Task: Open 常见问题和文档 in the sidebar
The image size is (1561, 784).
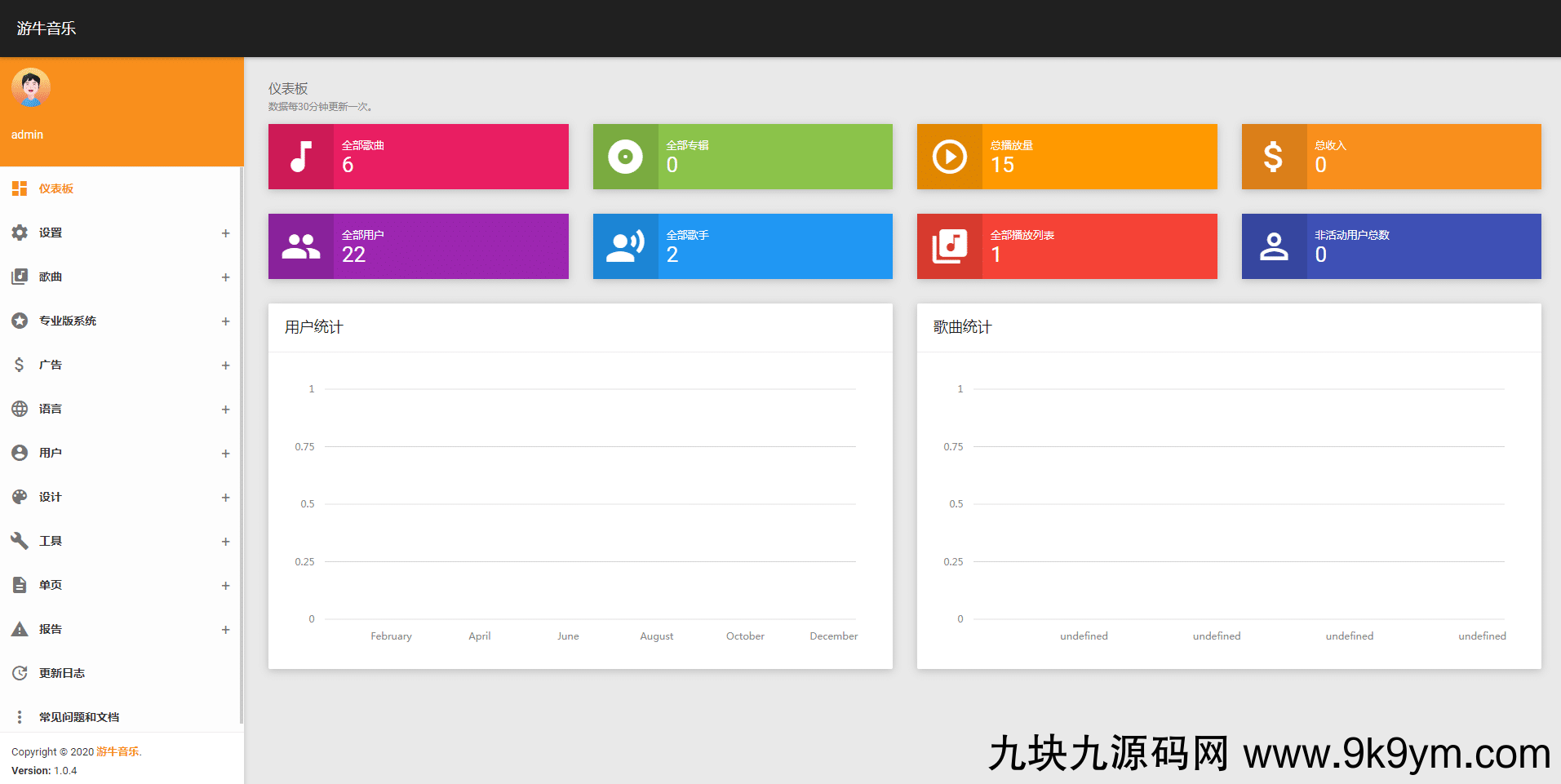Action: point(79,717)
